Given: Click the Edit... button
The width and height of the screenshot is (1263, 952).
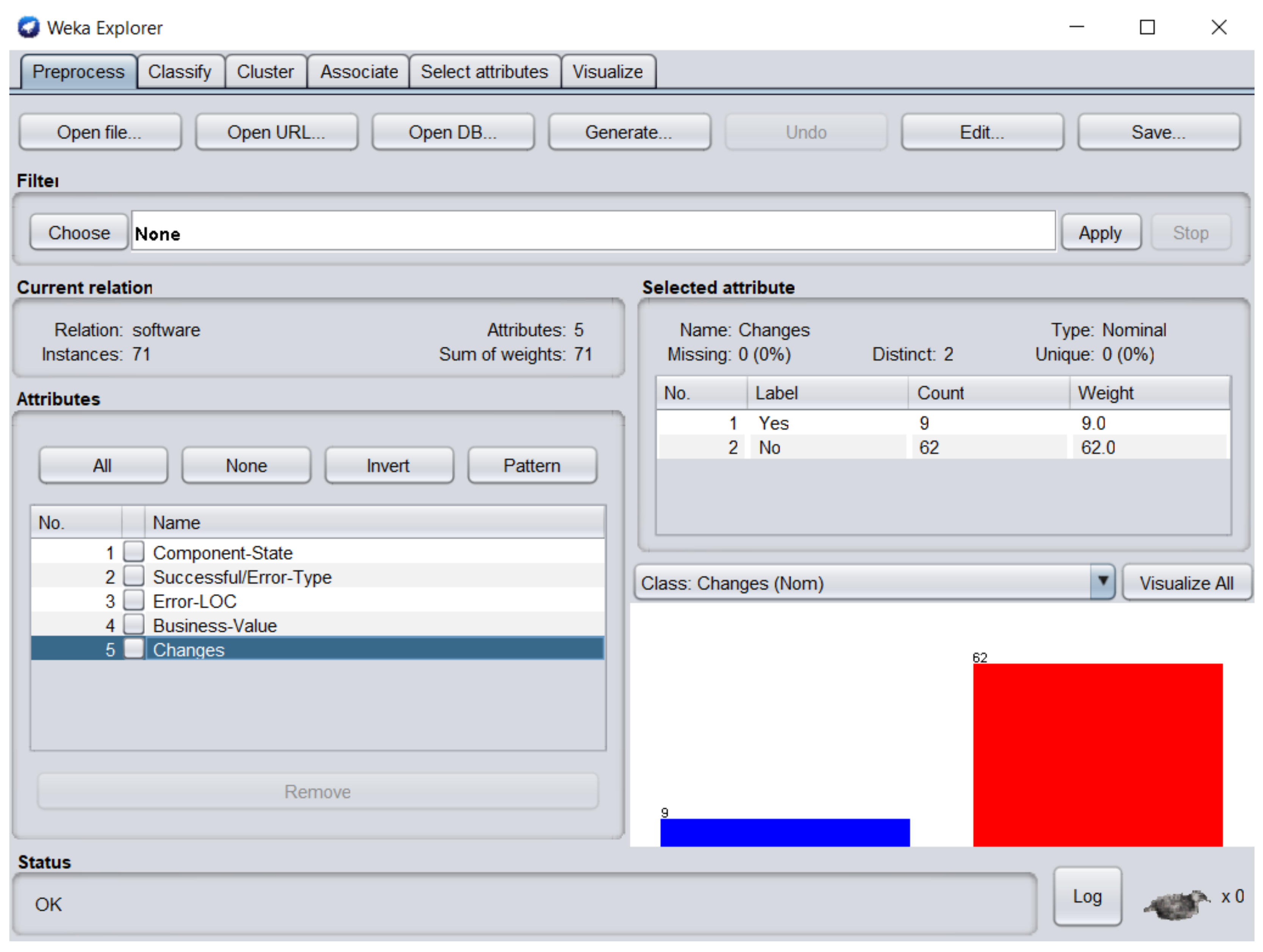Looking at the screenshot, I should click(981, 132).
